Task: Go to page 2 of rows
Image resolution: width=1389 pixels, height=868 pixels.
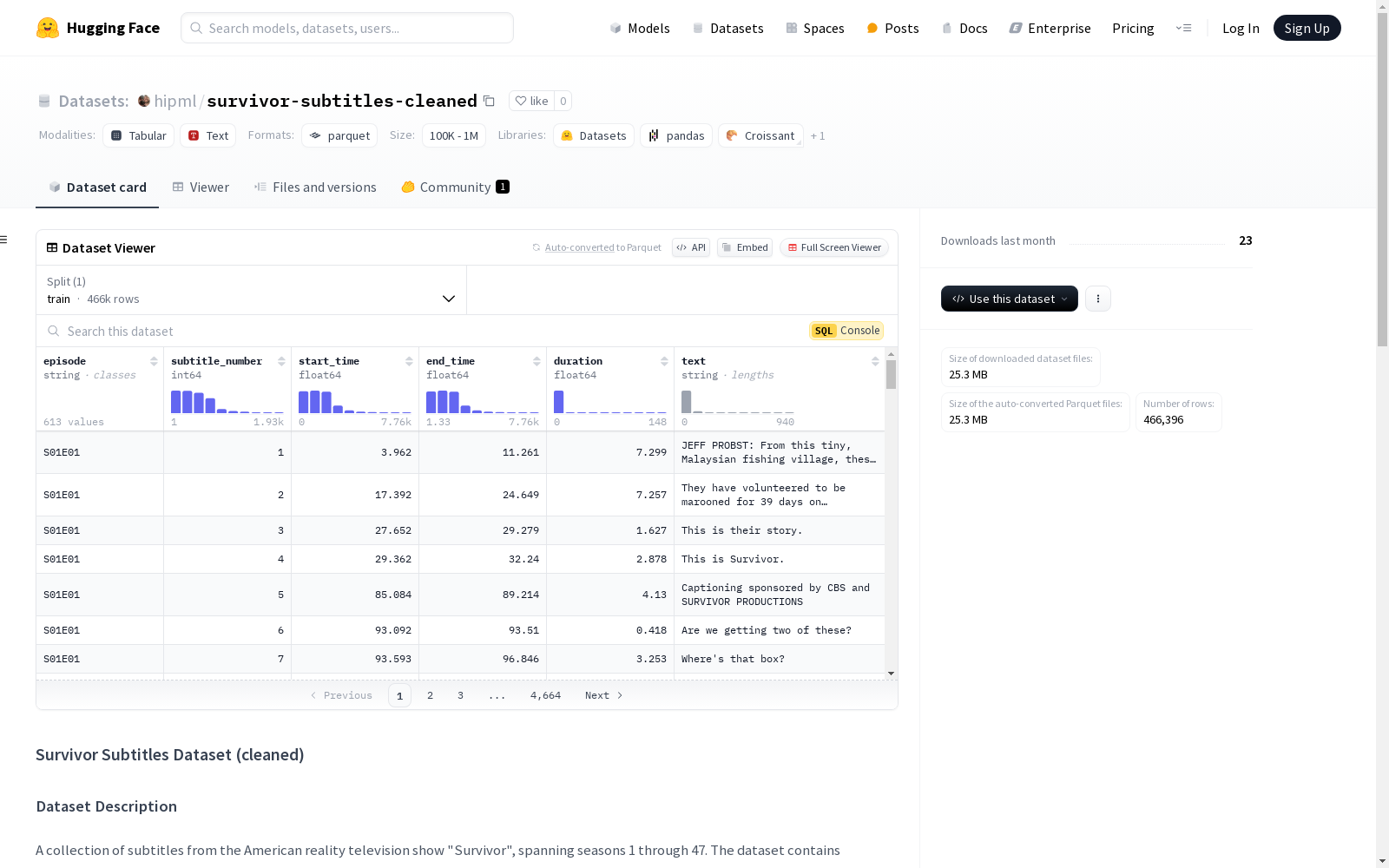Action: [x=430, y=695]
